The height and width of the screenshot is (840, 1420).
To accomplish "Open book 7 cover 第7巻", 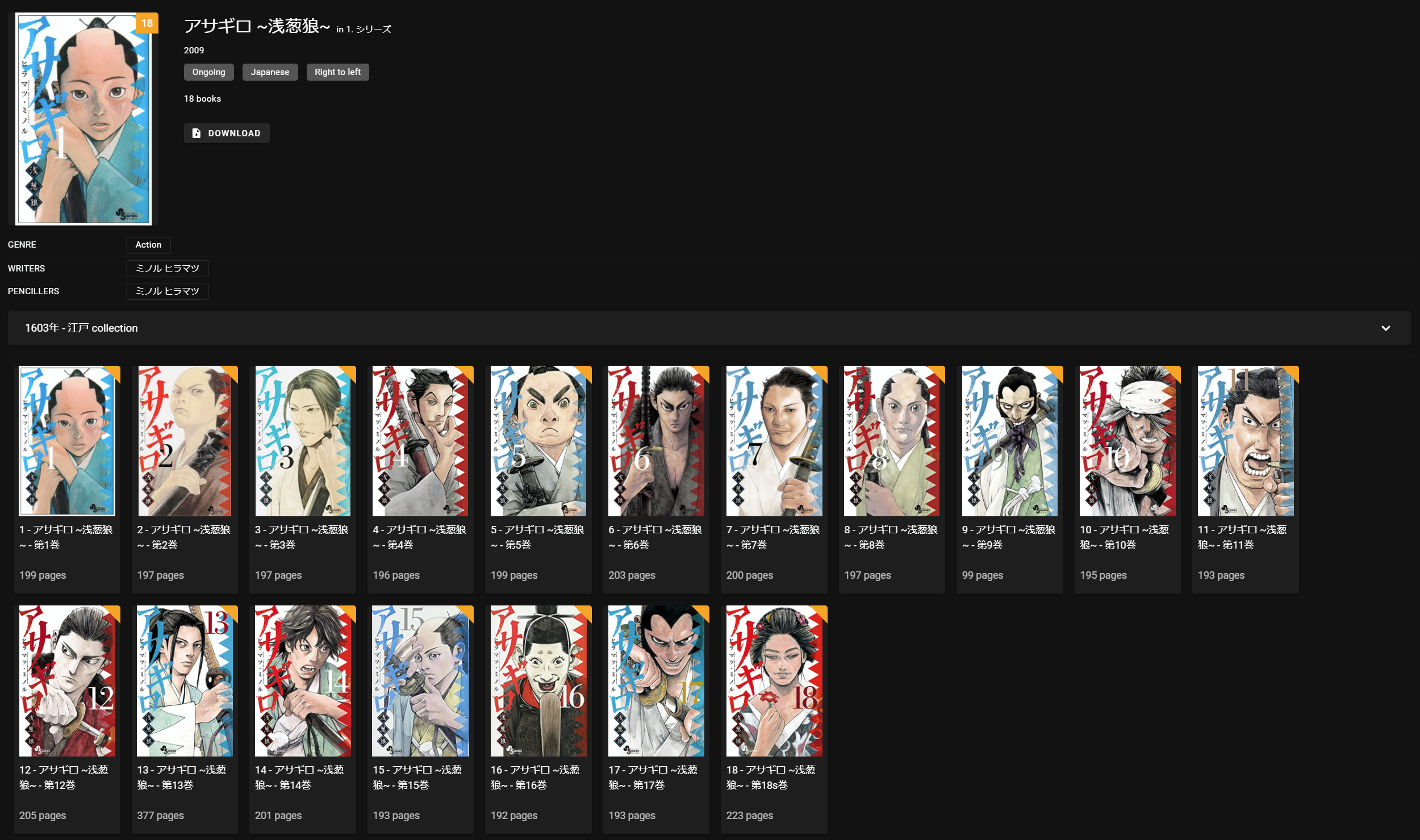I will pos(774,441).
